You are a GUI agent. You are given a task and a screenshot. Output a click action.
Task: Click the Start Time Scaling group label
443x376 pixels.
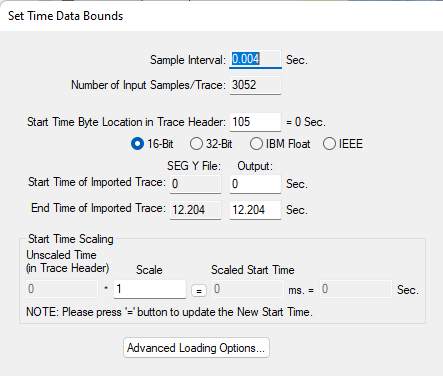click(x=71, y=239)
